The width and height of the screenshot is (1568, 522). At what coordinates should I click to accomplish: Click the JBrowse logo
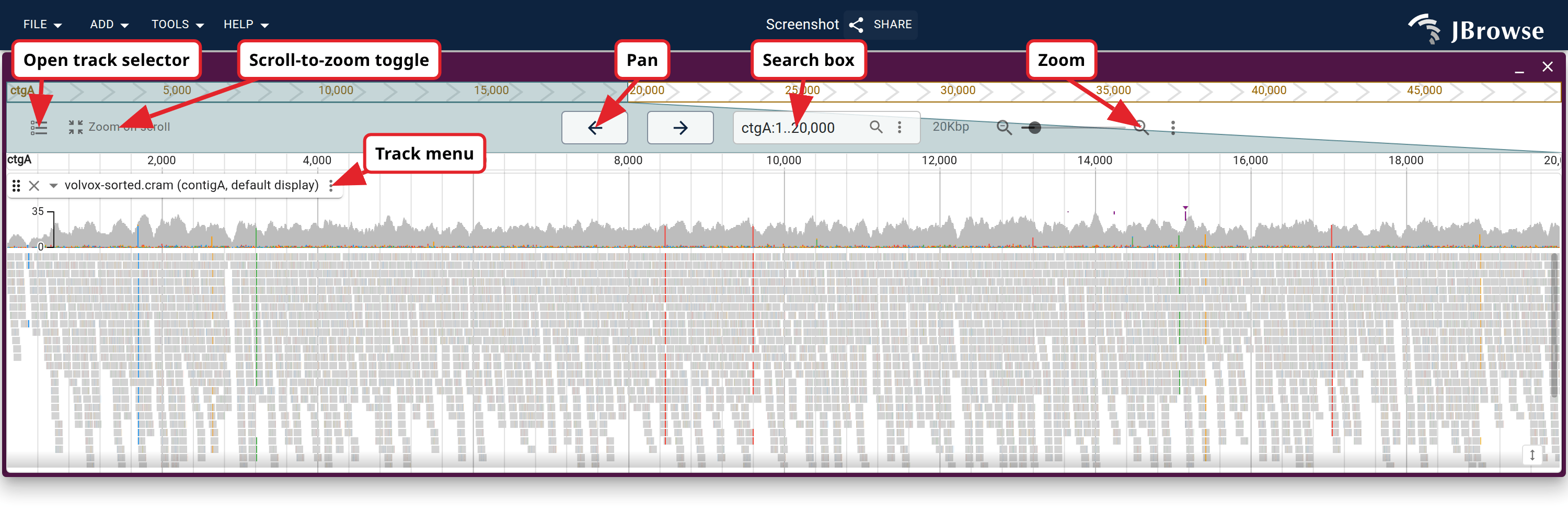1475,29
